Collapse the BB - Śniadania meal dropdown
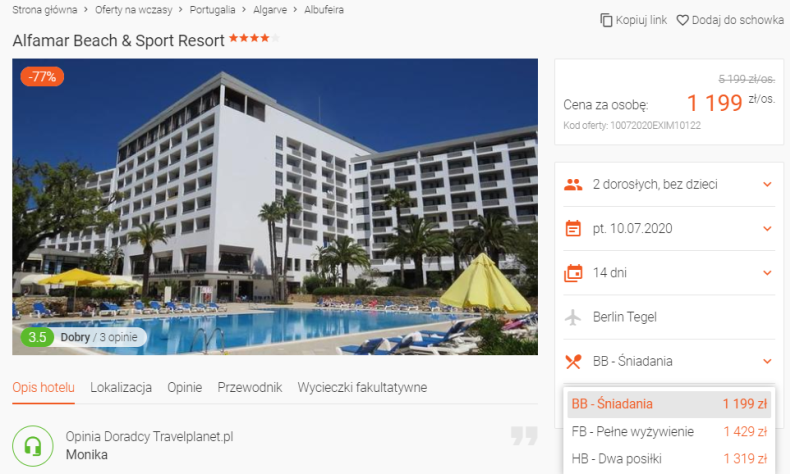The image size is (790, 474). coord(767,361)
